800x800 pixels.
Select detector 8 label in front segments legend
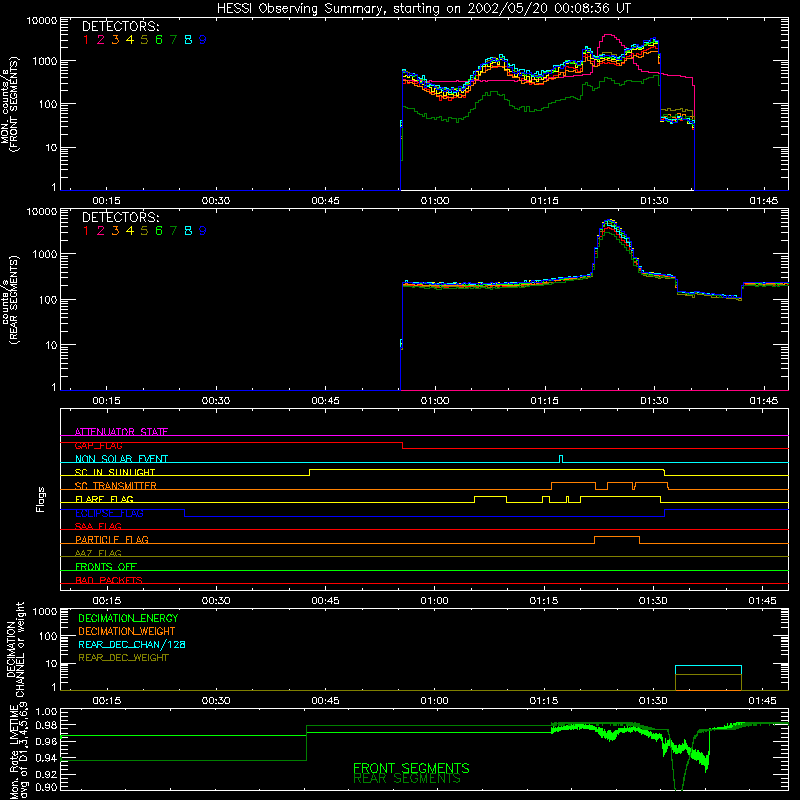pos(188,39)
